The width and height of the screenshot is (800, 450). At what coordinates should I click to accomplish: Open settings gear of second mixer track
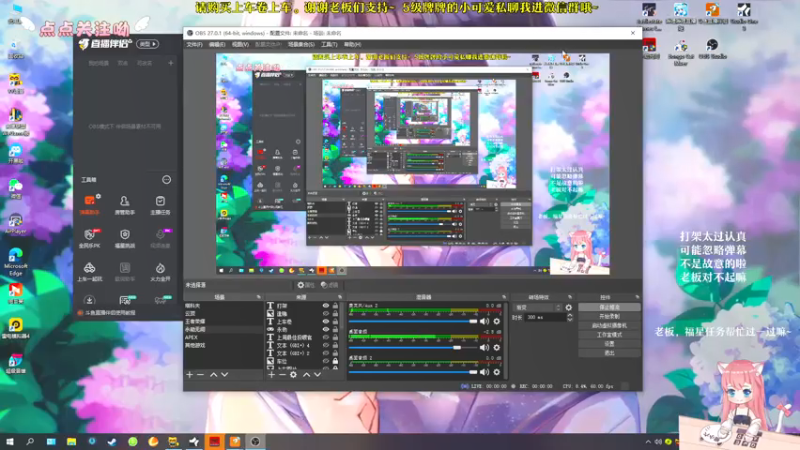(x=496, y=347)
